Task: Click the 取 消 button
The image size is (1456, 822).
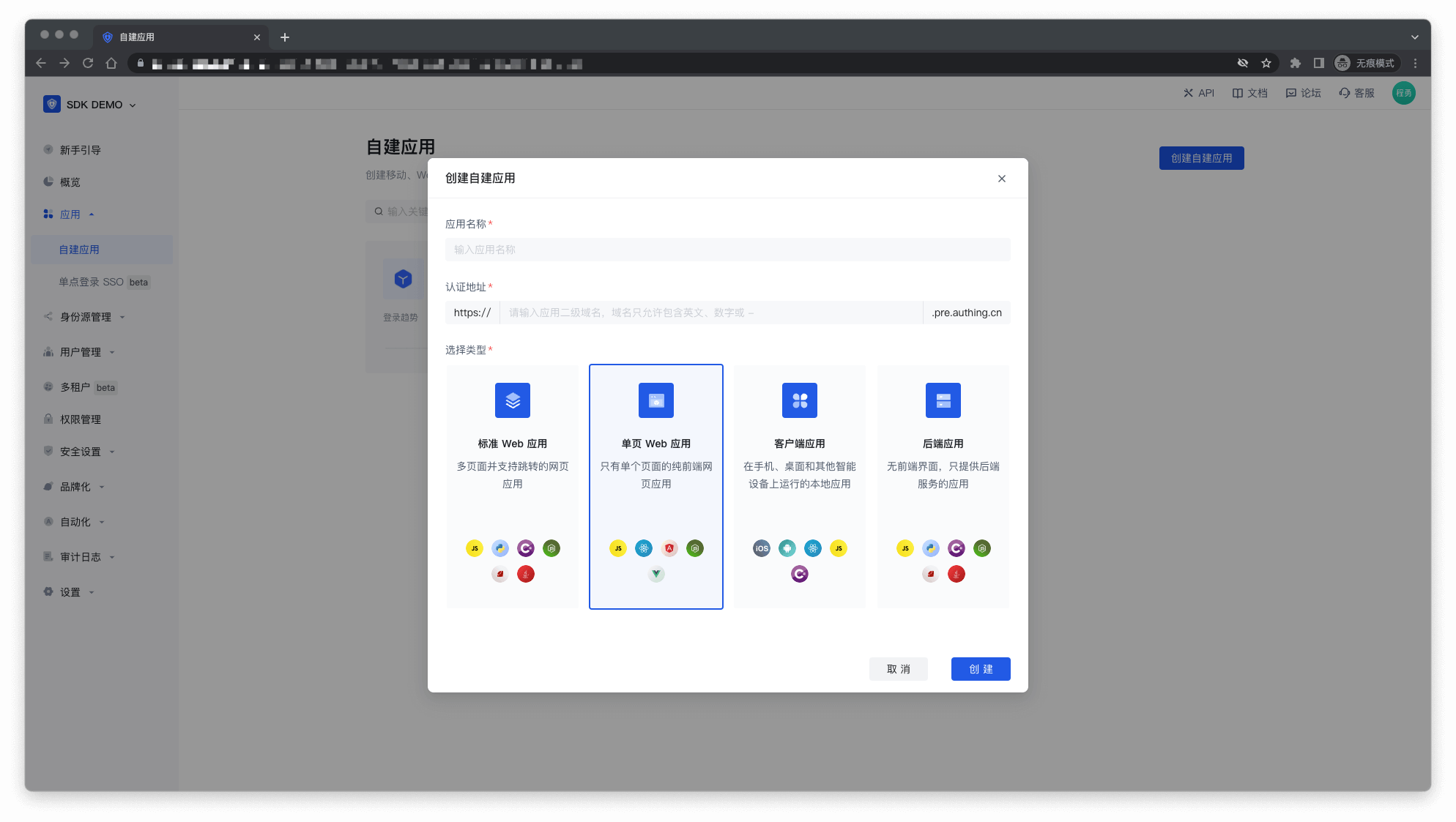Action: pos(898,669)
